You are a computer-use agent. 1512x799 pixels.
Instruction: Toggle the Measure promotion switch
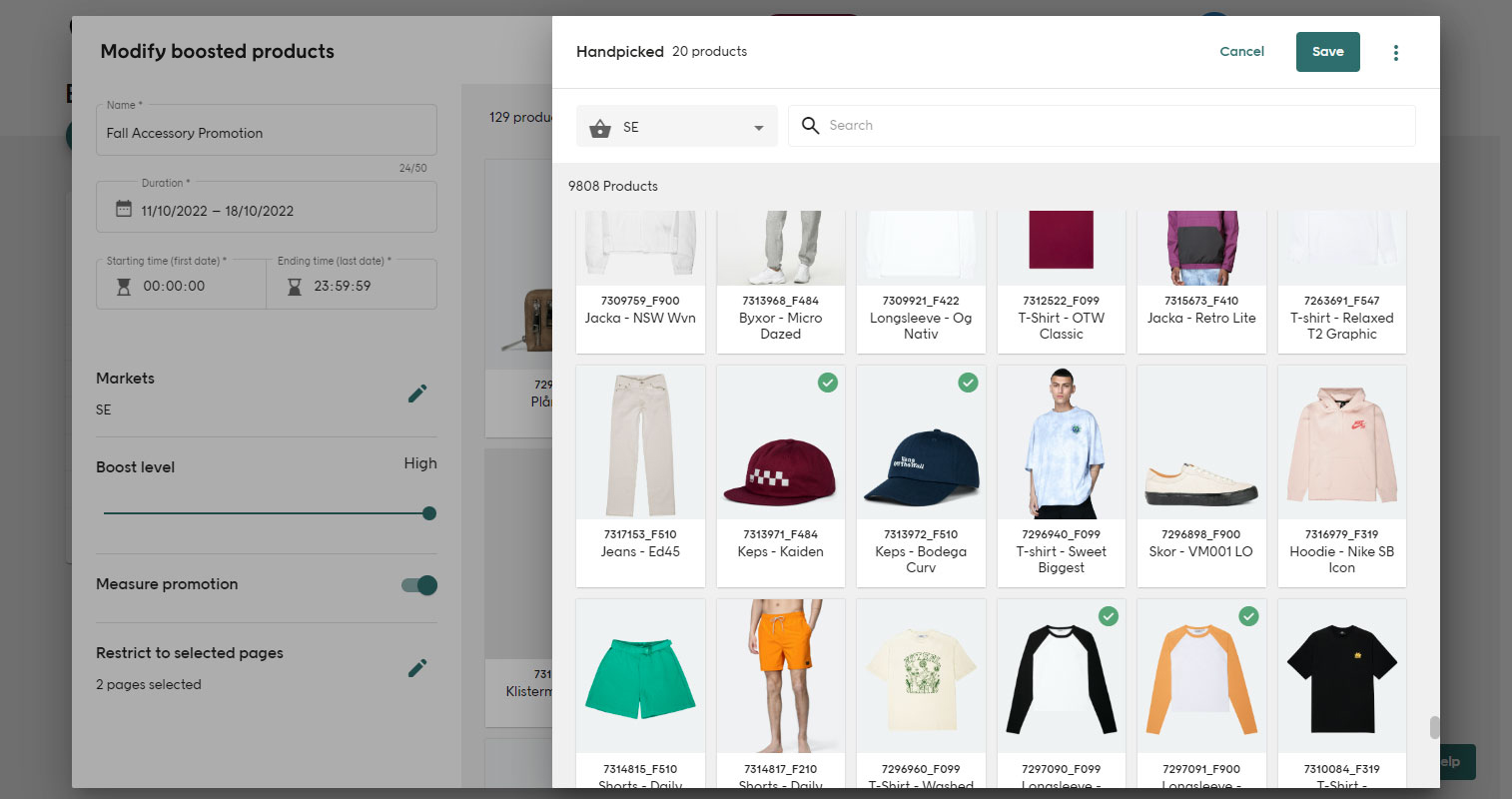[x=419, y=585]
